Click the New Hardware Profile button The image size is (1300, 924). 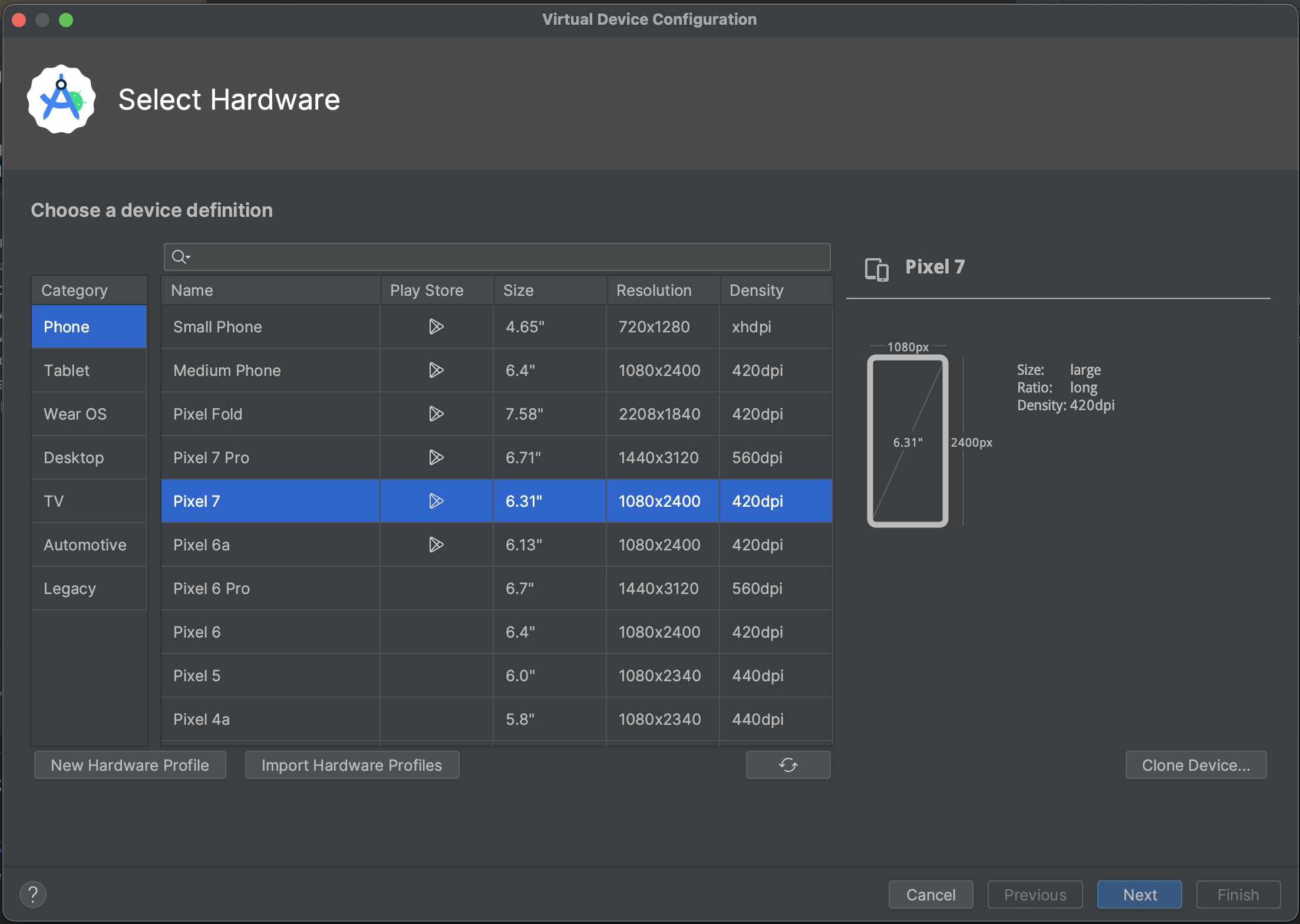coord(130,765)
